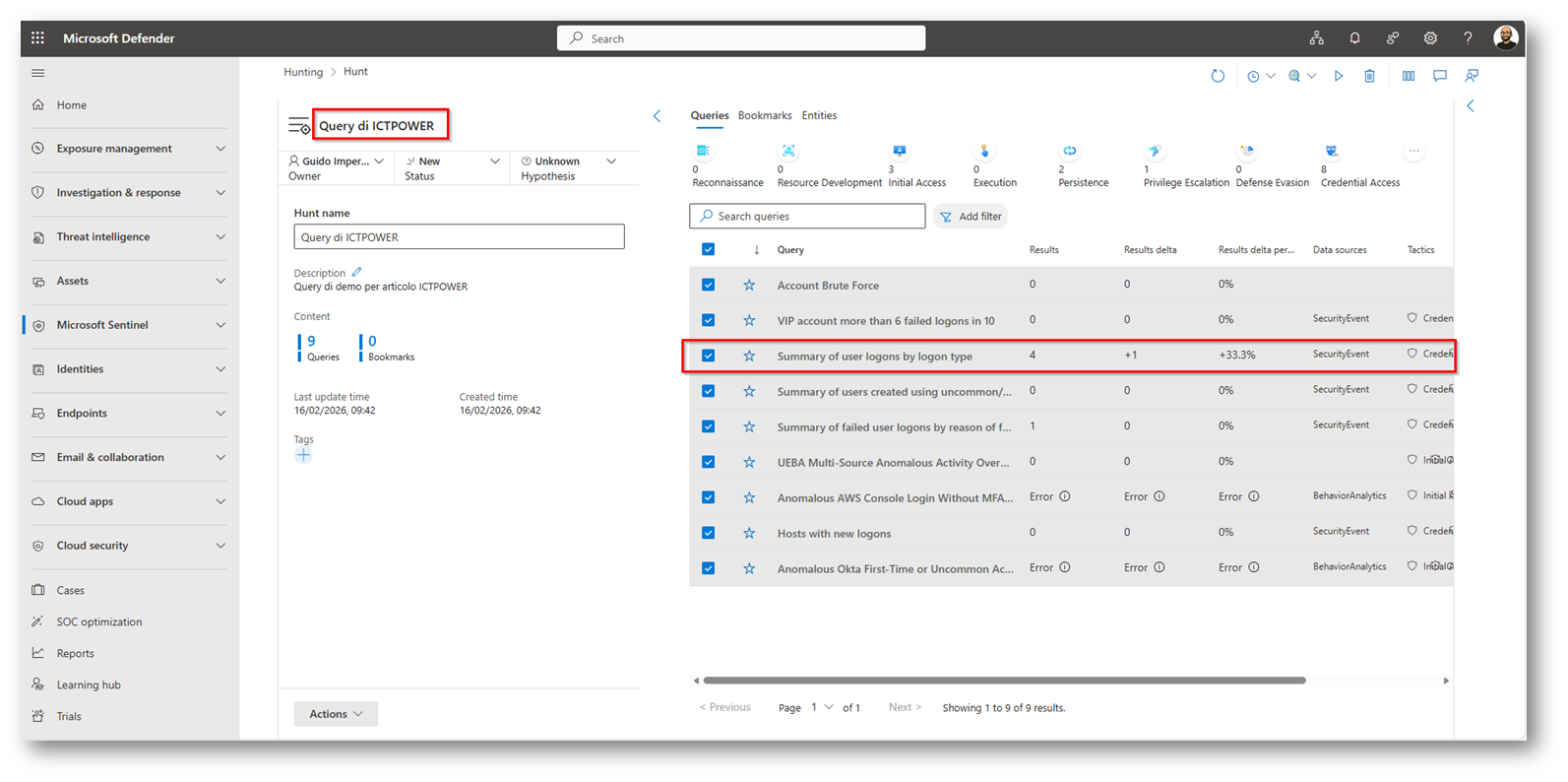Click the trash delete icon in toolbar

click(x=1369, y=76)
